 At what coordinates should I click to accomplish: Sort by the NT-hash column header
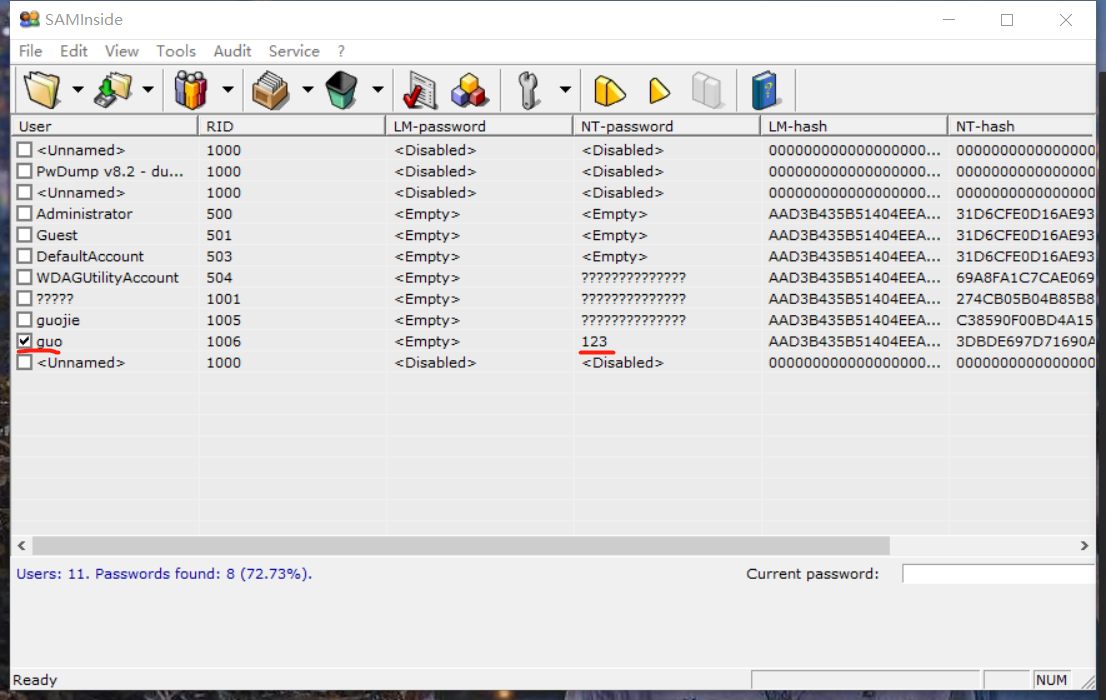[x=1022, y=126]
